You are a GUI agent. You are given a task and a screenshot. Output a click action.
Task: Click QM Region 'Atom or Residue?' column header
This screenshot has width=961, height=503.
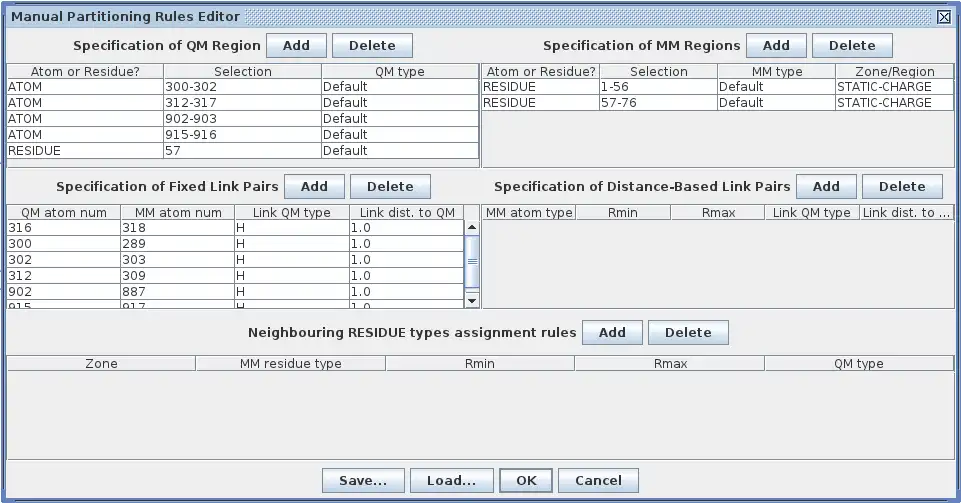(x=85, y=72)
